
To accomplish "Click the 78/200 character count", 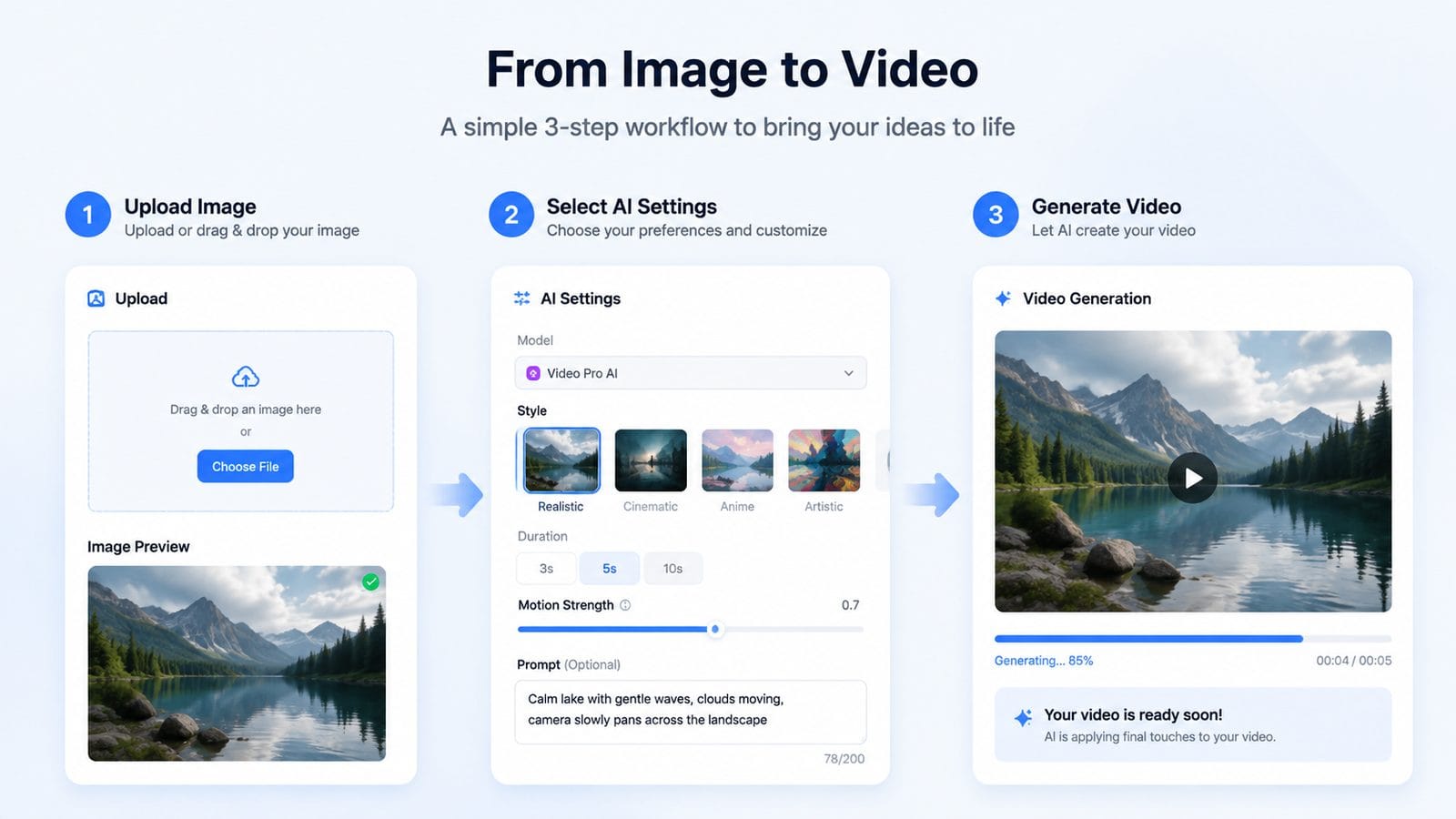I will (844, 759).
